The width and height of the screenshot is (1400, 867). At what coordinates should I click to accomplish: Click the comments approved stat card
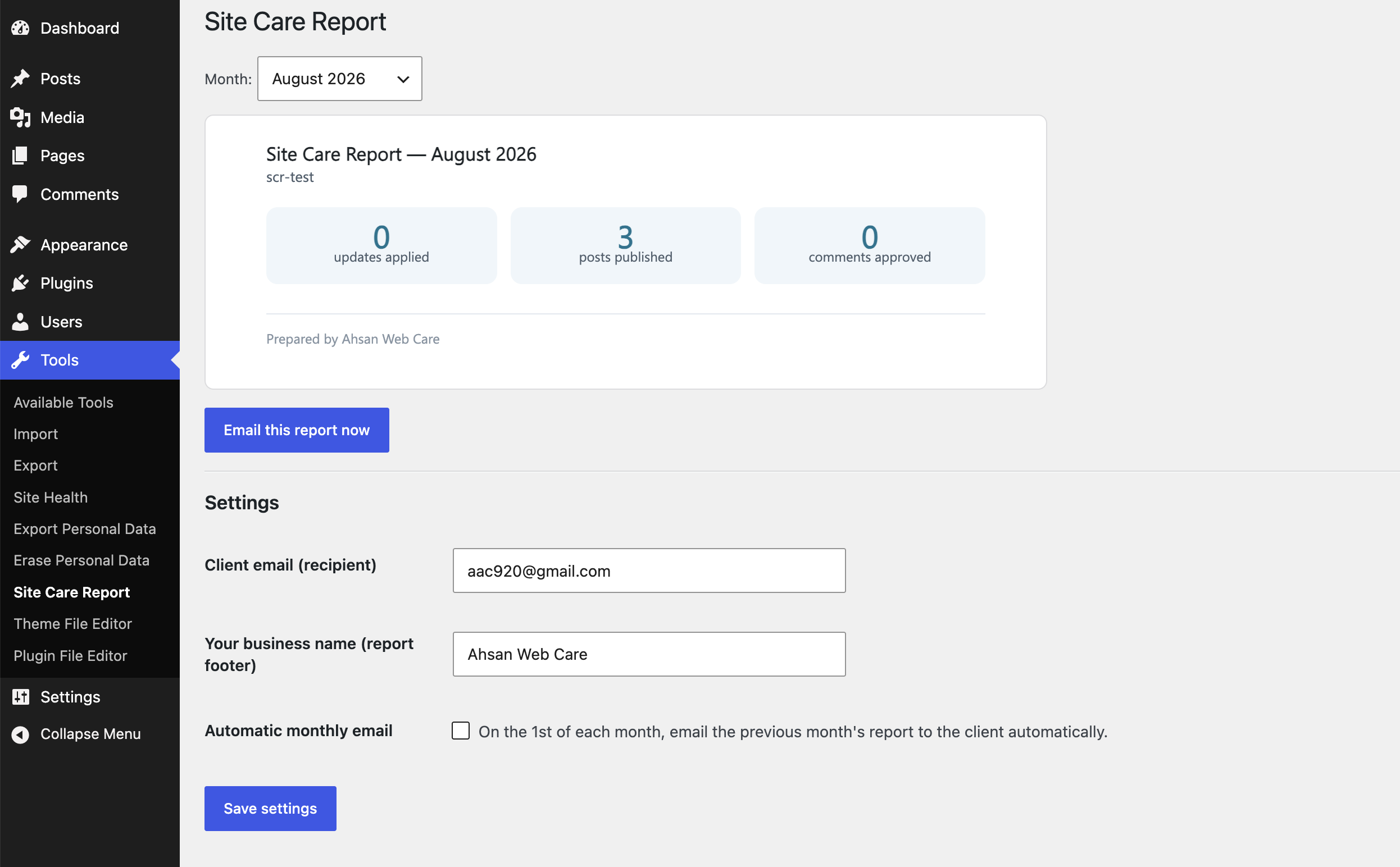(870, 245)
